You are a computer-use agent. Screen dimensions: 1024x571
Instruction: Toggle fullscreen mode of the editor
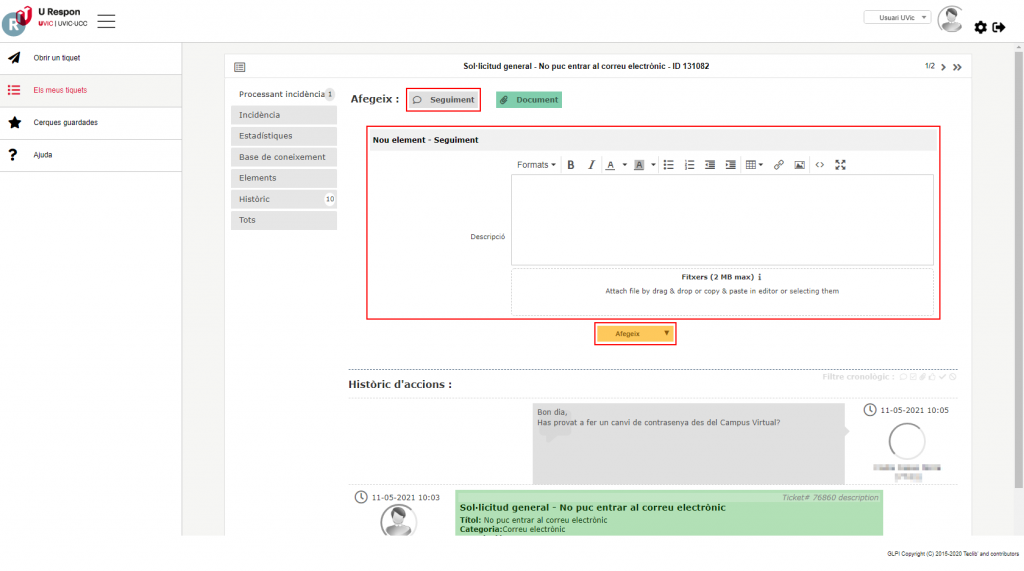pos(840,165)
